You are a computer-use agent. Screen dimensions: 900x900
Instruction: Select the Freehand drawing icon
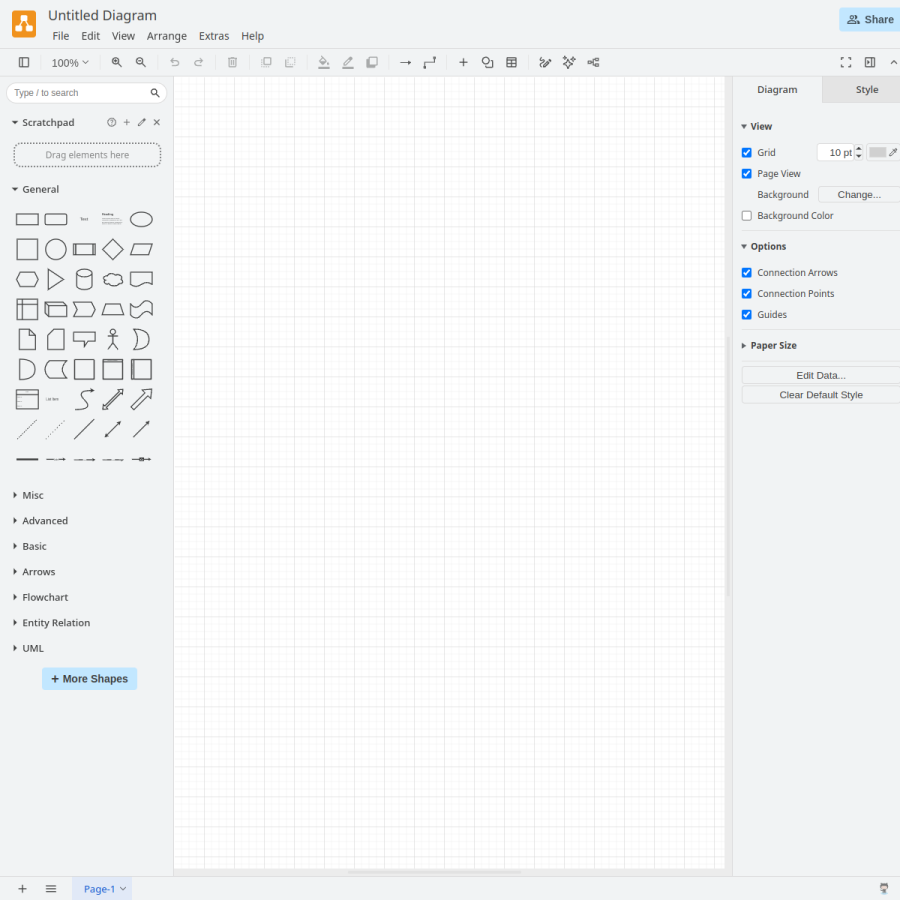tap(545, 63)
